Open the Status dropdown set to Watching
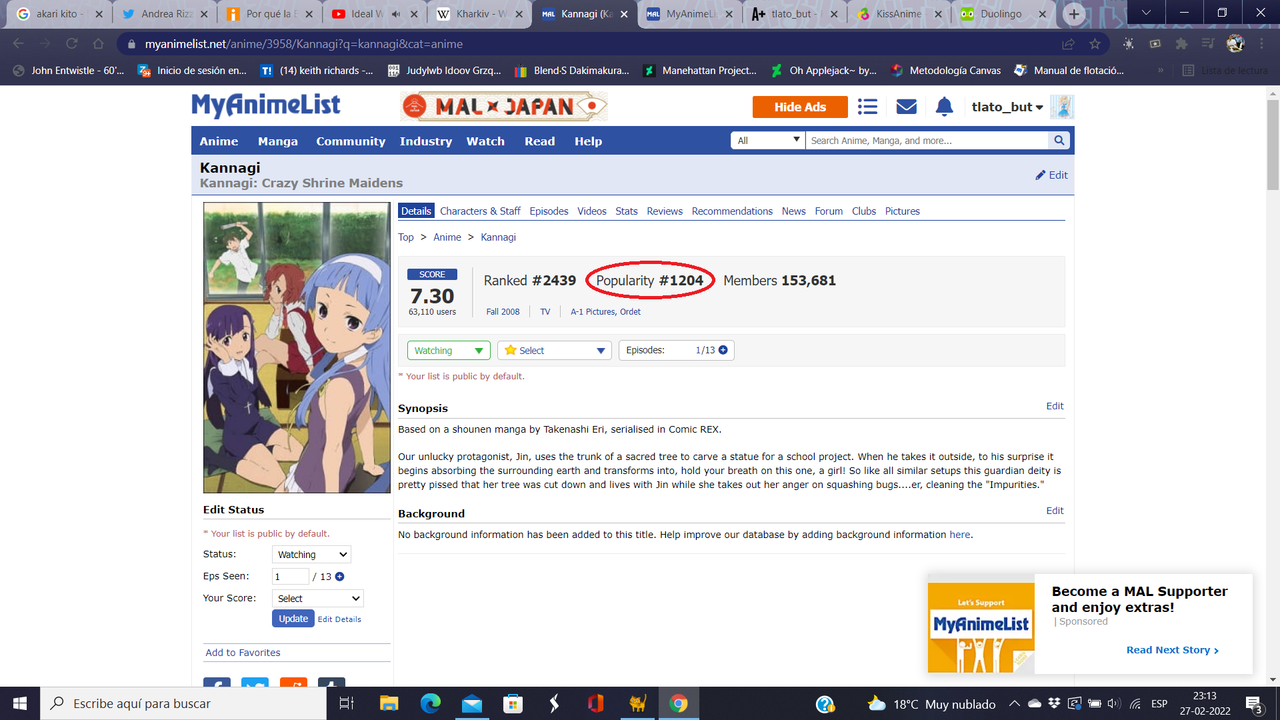This screenshot has height=720, width=1280. tap(311, 554)
